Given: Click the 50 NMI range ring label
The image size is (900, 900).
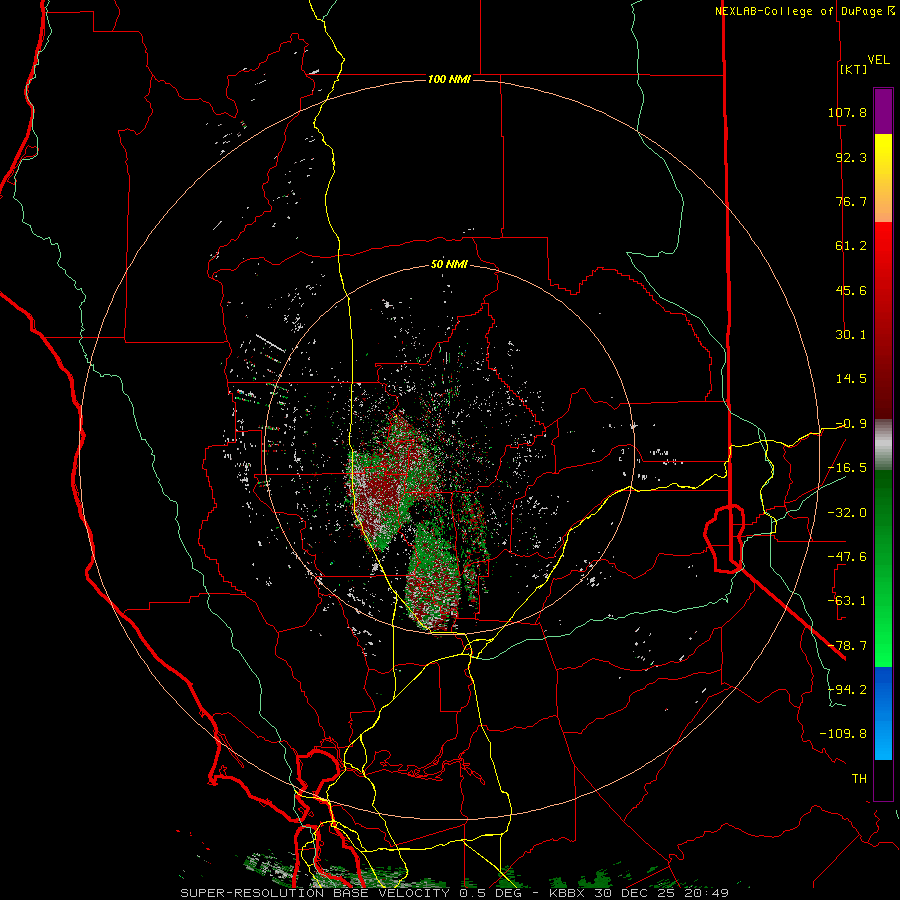Looking at the screenshot, I should coord(449,265).
